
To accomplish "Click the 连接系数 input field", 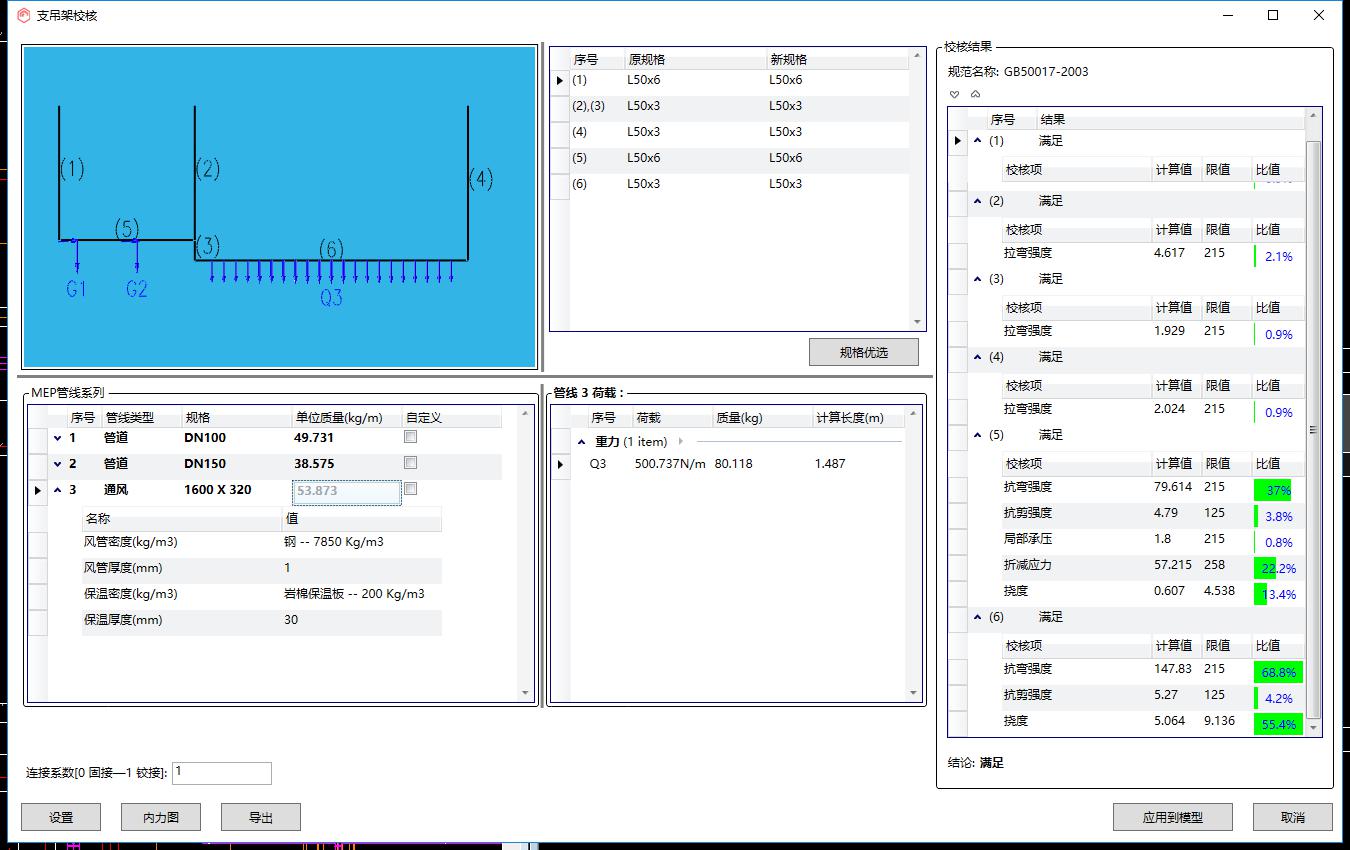I will pyautogui.click(x=222, y=773).
